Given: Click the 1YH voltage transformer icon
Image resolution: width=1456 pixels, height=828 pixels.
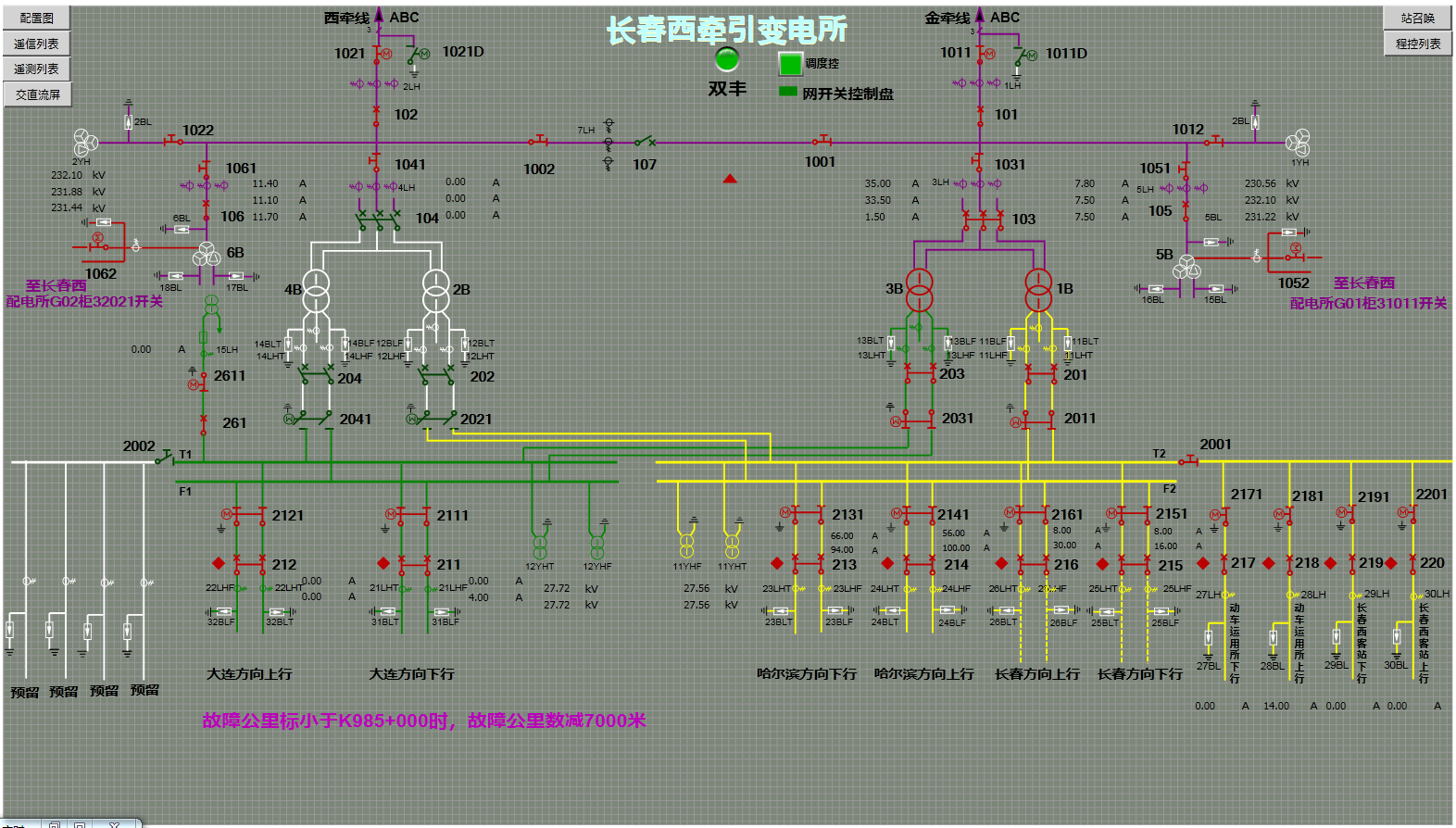Looking at the screenshot, I should coord(1299,142).
